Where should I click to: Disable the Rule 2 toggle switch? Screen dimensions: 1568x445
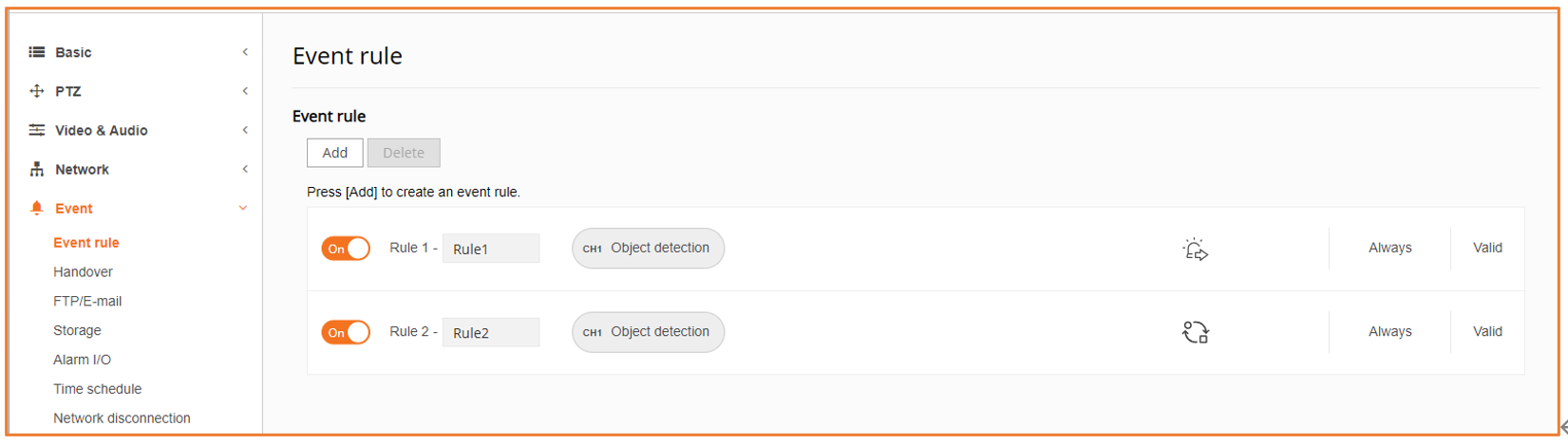[x=346, y=332]
